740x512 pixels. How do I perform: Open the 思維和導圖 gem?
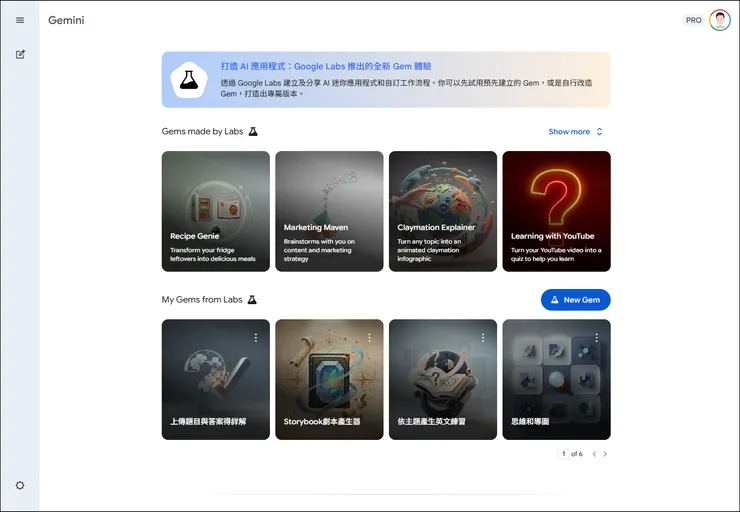(556, 379)
